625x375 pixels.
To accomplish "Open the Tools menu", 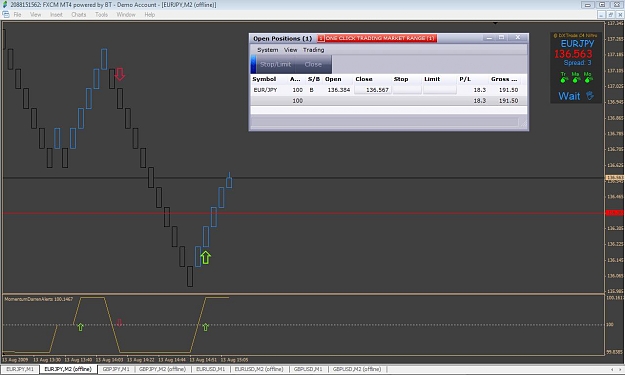I will (101, 15).
